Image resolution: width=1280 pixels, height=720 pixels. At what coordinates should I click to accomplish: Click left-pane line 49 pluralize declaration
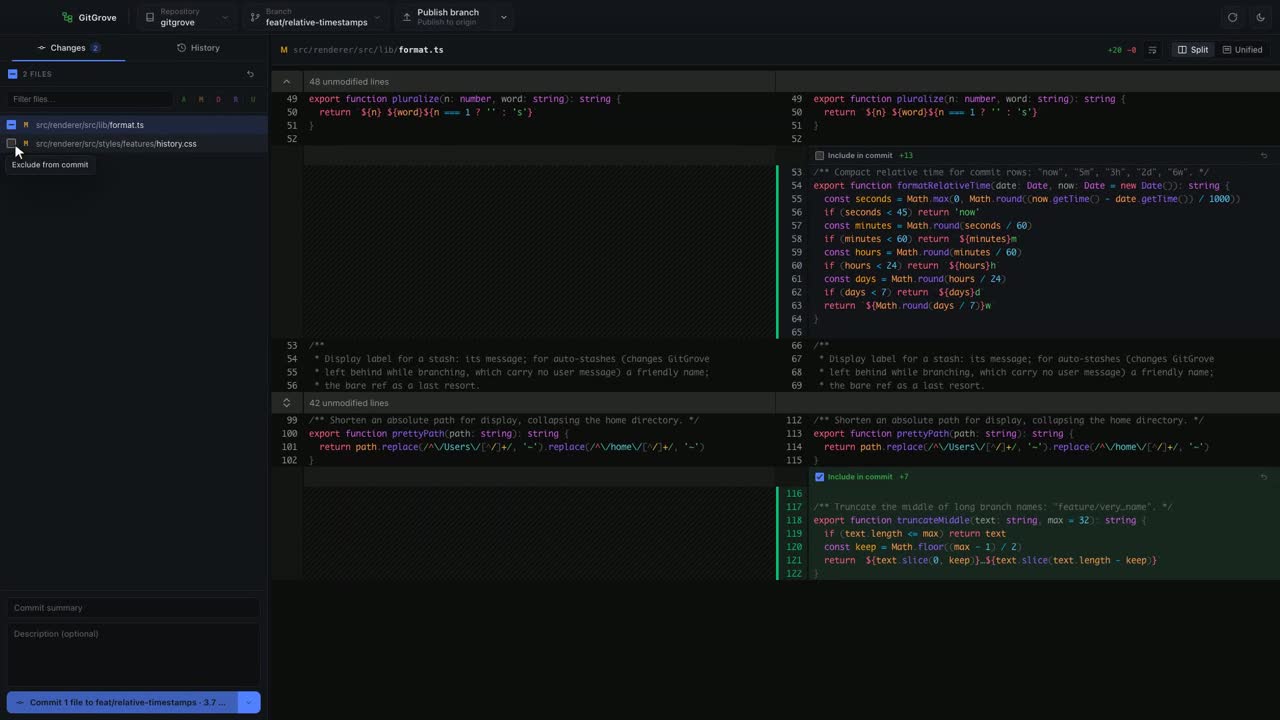[x=465, y=99]
